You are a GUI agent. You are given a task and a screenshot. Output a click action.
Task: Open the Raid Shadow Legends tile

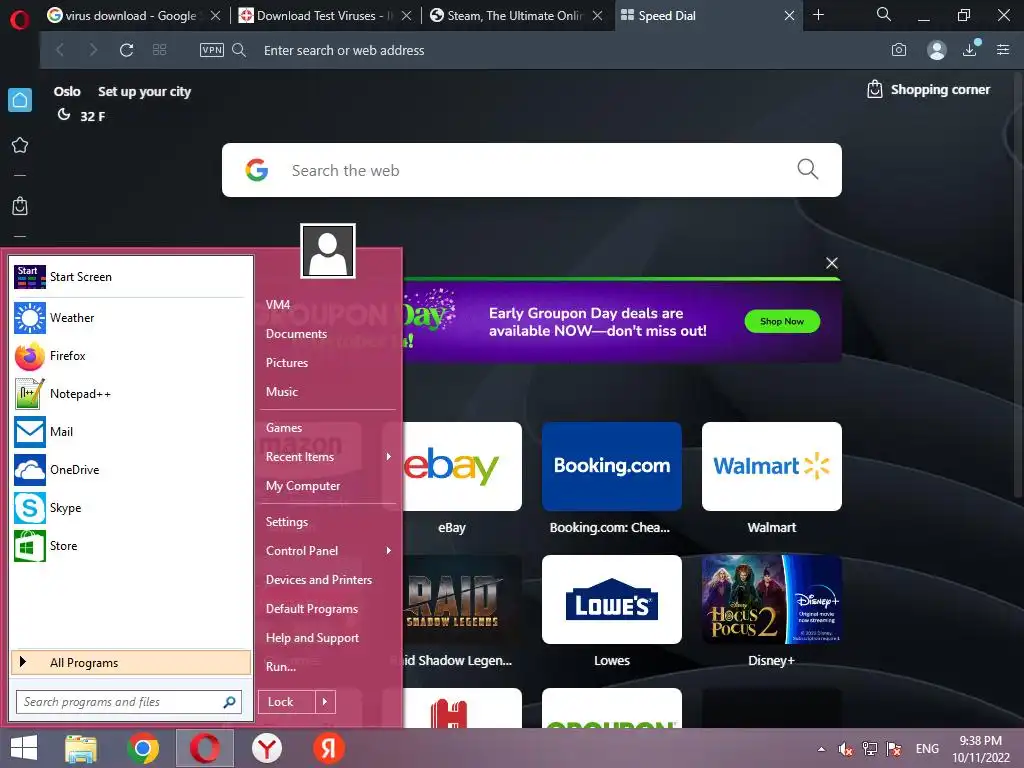pos(460,600)
